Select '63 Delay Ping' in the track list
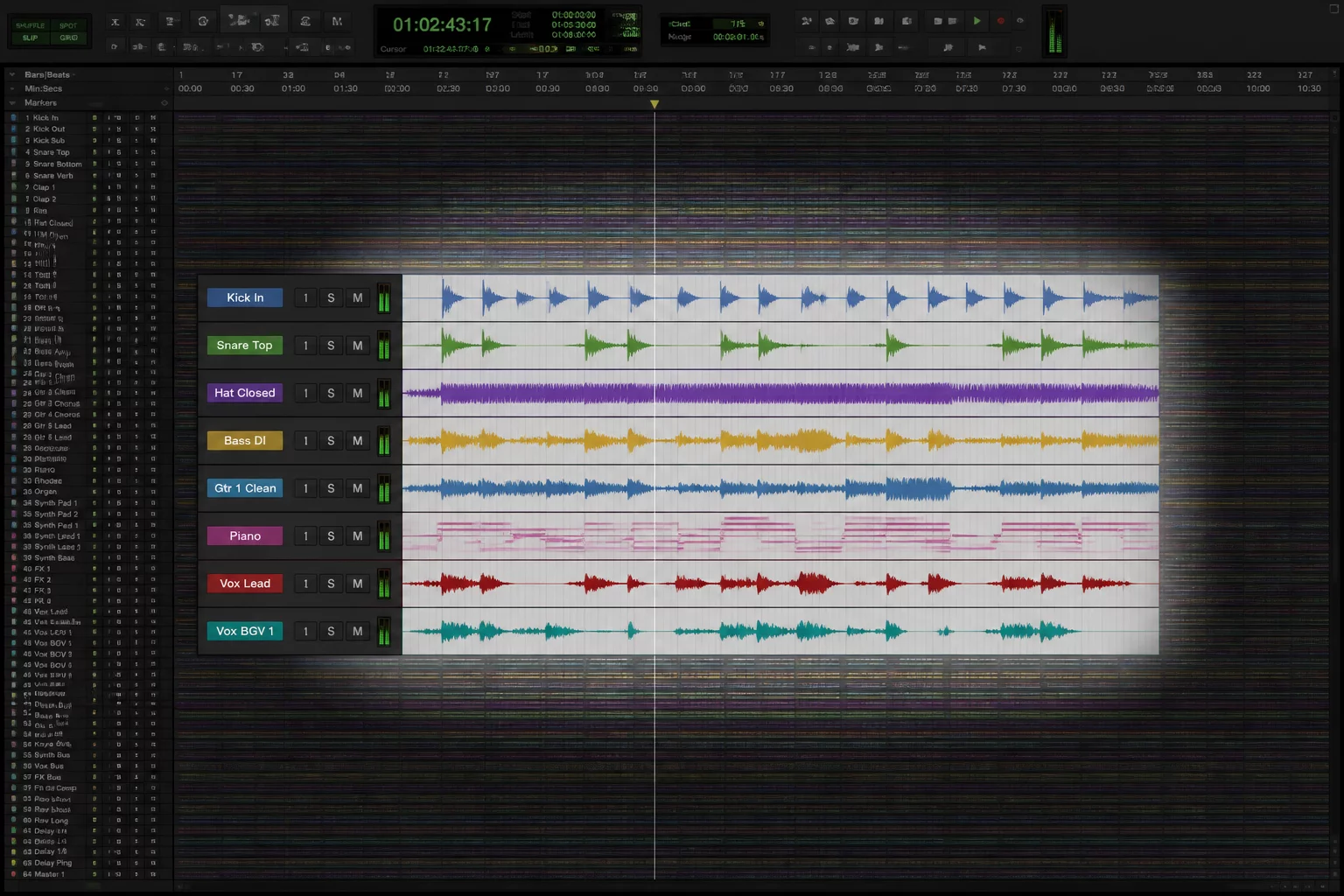1344x896 pixels. tap(47, 863)
